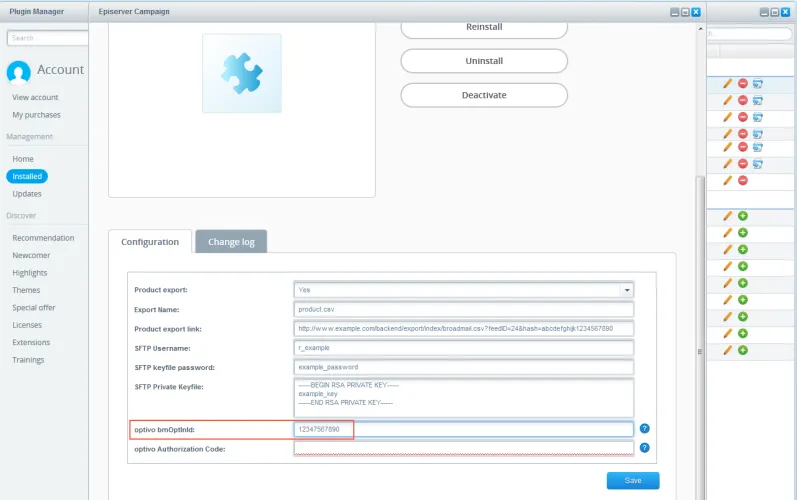
Task: Click the pencil edit icon in the highlighted top row of the background window
Action: (x=727, y=84)
